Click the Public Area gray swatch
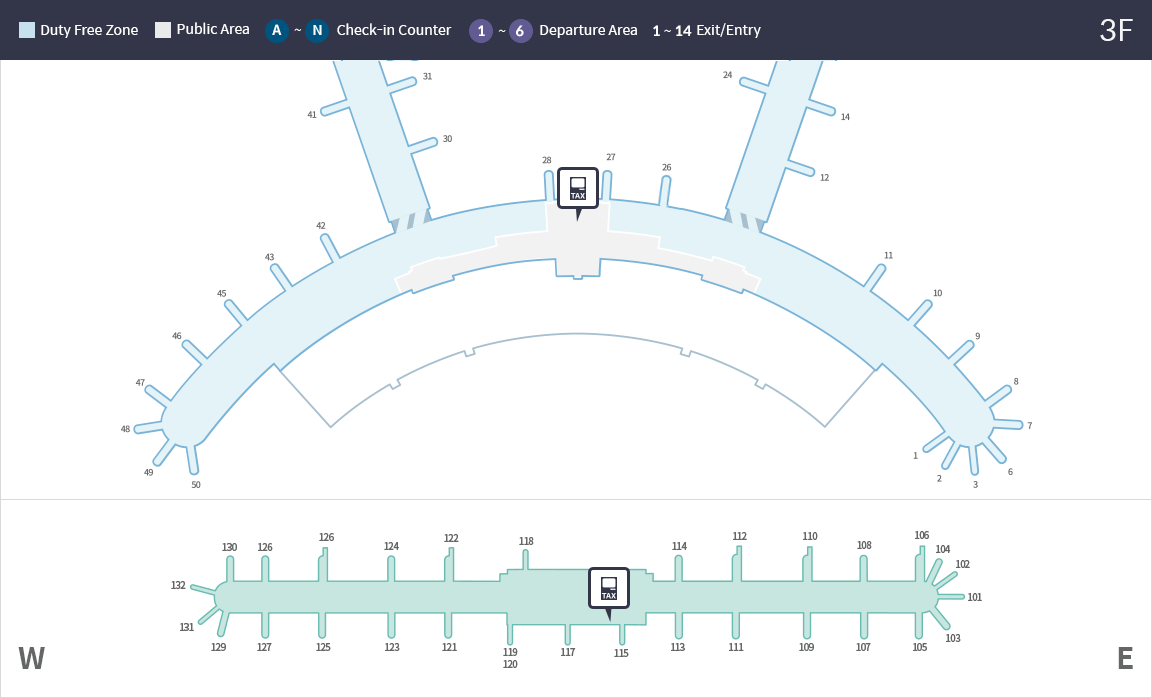 163,30
